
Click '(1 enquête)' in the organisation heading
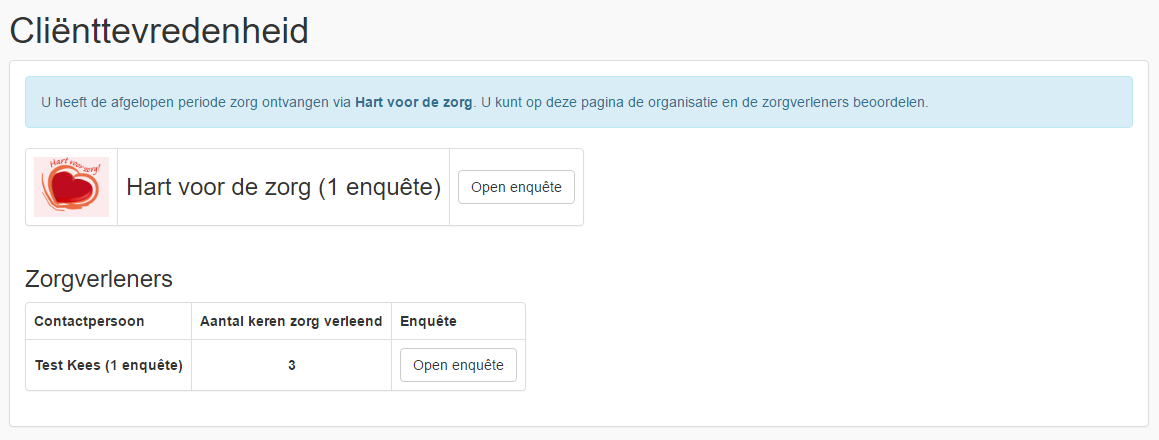(379, 187)
